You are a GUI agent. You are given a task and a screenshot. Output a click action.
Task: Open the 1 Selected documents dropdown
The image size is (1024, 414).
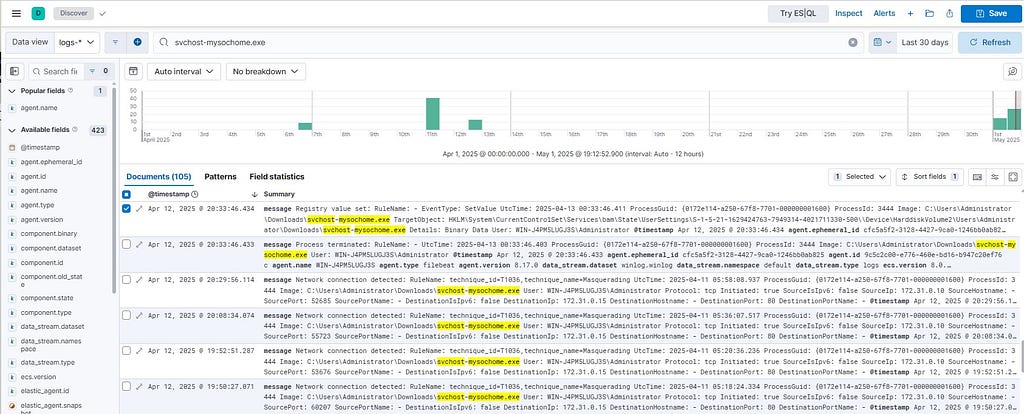(x=859, y=176)
